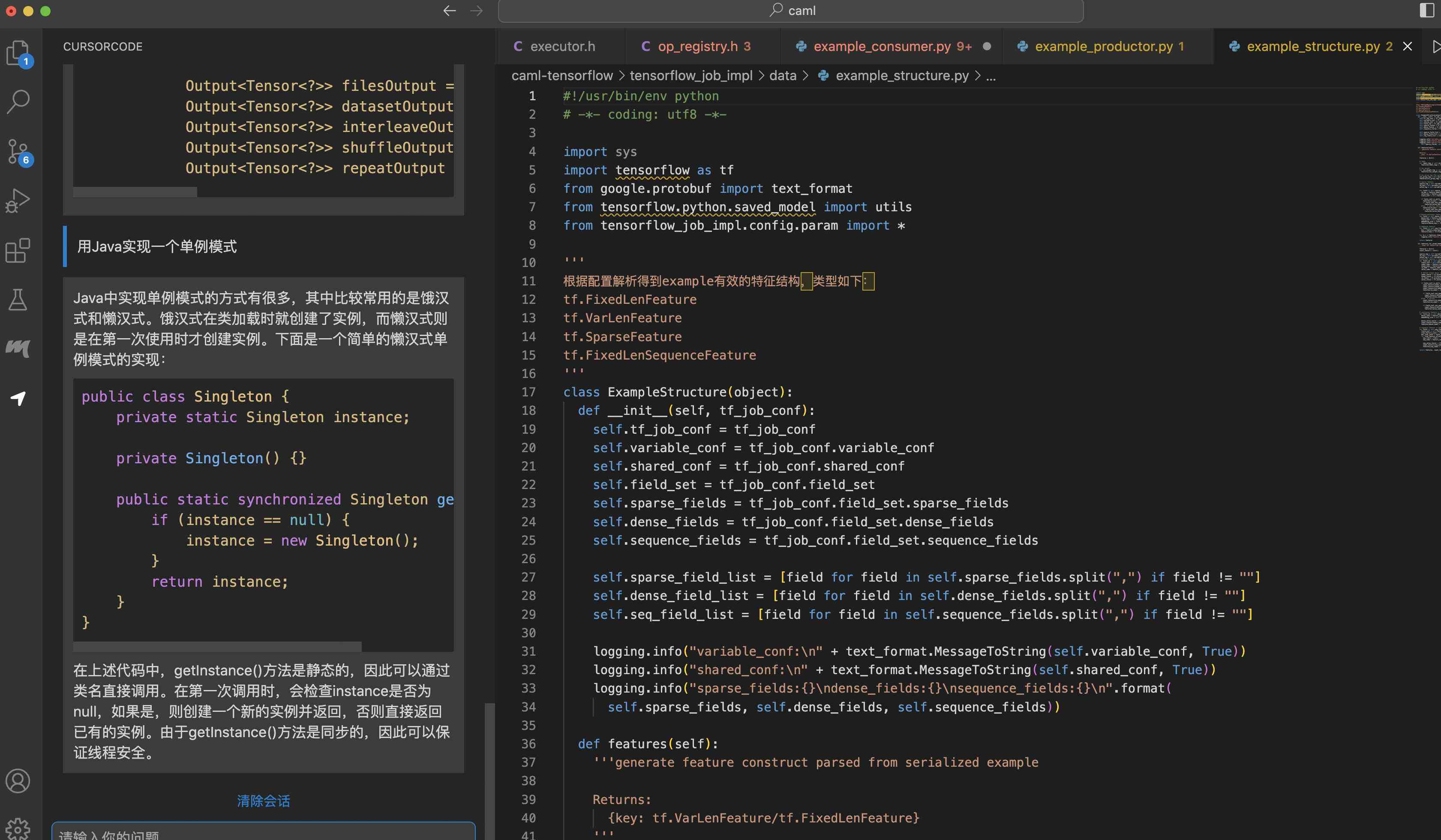Open the CursorCode paper-plane view
The height and width of the screenshot is (840, 1441).
(x=18, y=398)
